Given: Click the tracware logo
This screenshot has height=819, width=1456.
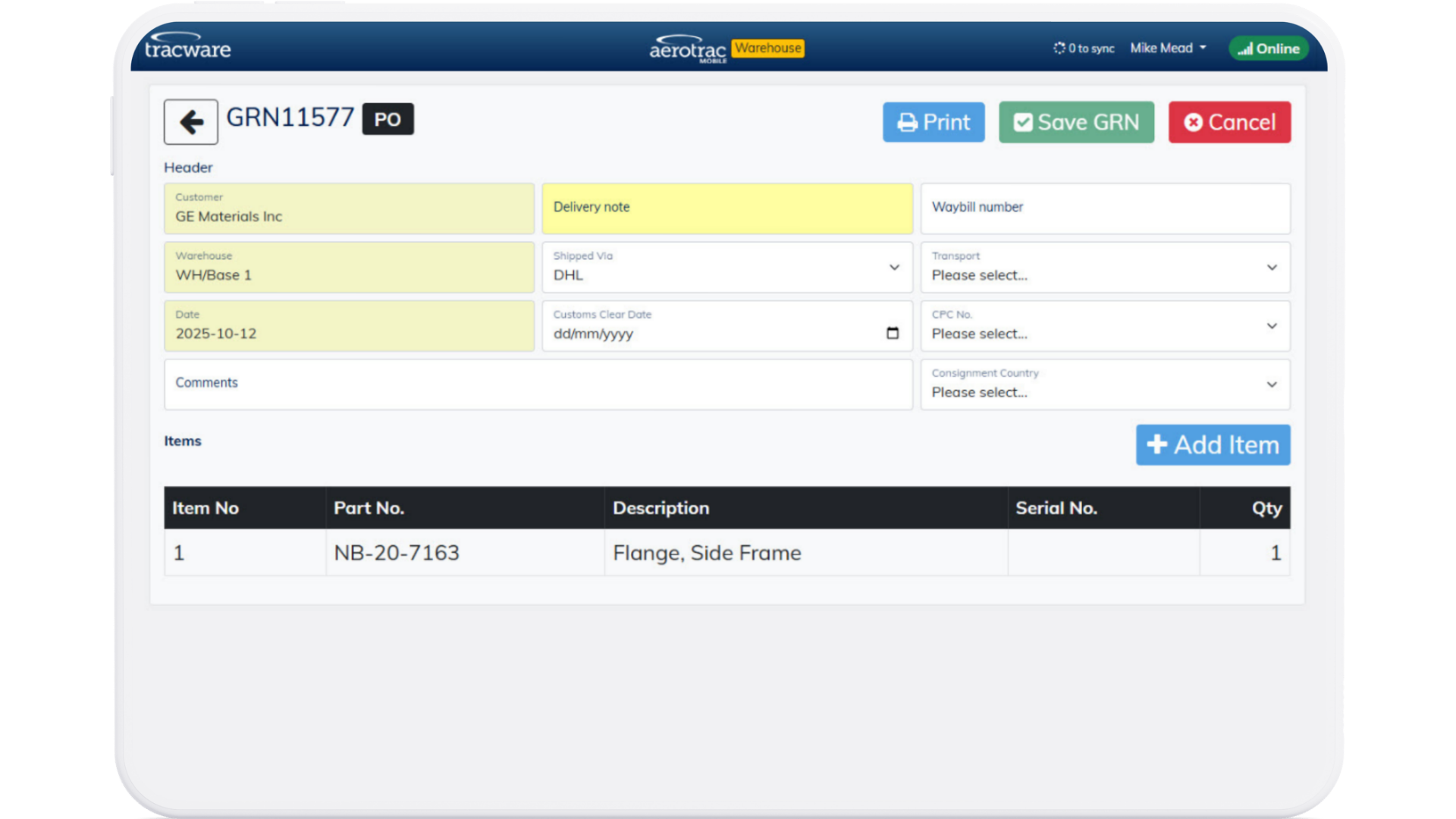Looking at the screenshot, I should pyautogui.click(x=187, y=47).
